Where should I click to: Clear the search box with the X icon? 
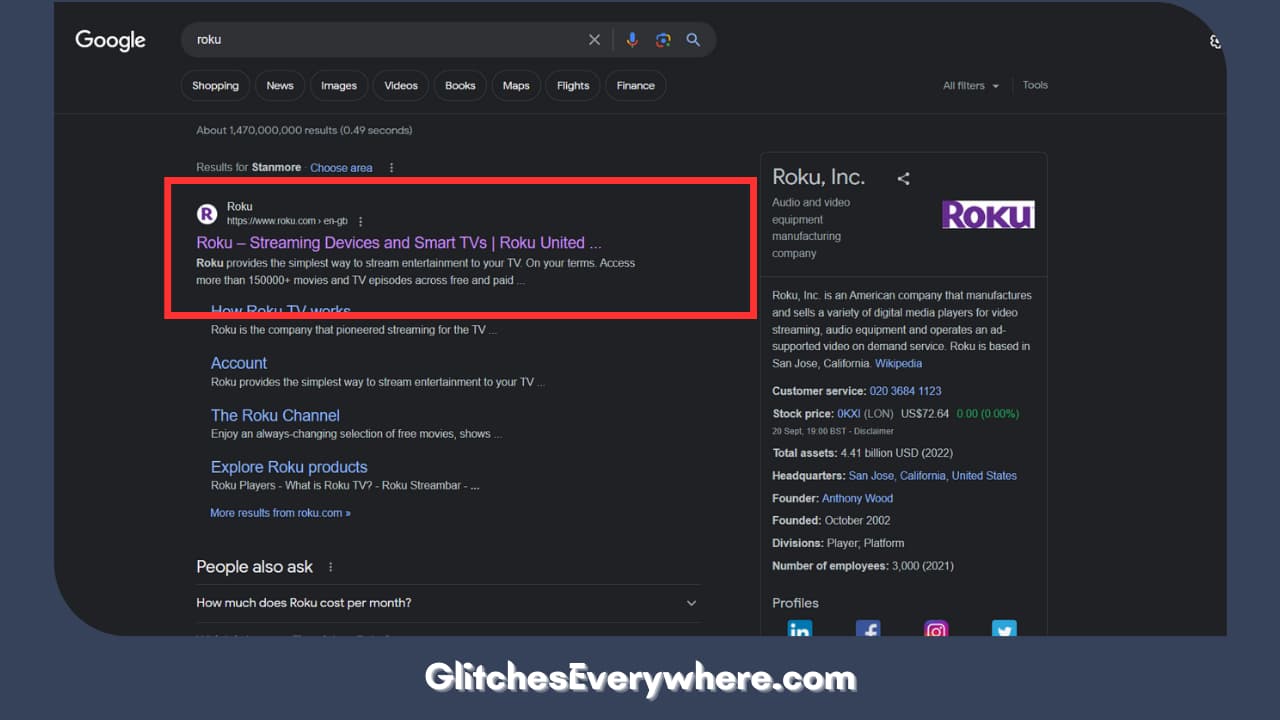point(594,40)
